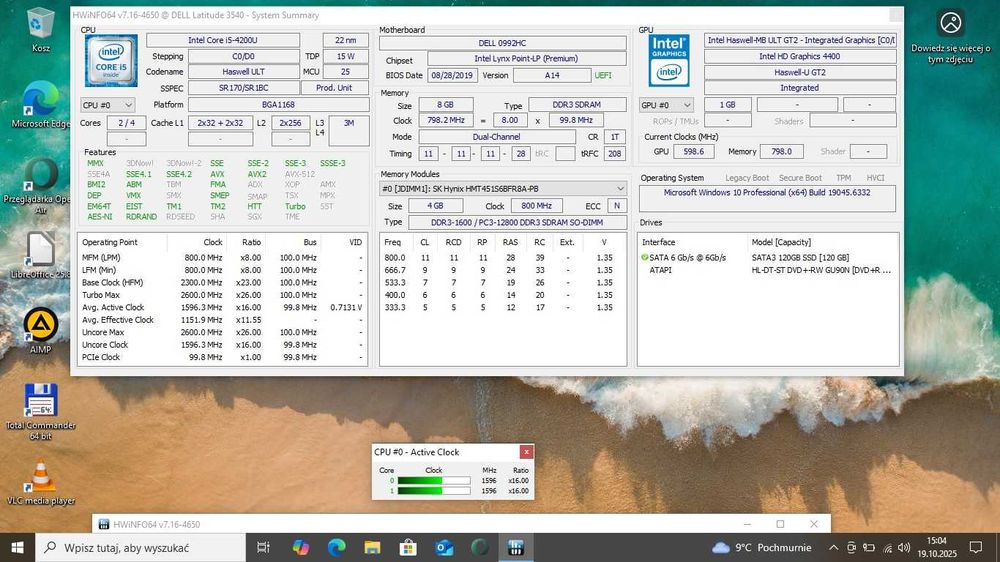Open Edge browser from the taskbar
This screenshot has width=1000, height=562.
point(336,547)
